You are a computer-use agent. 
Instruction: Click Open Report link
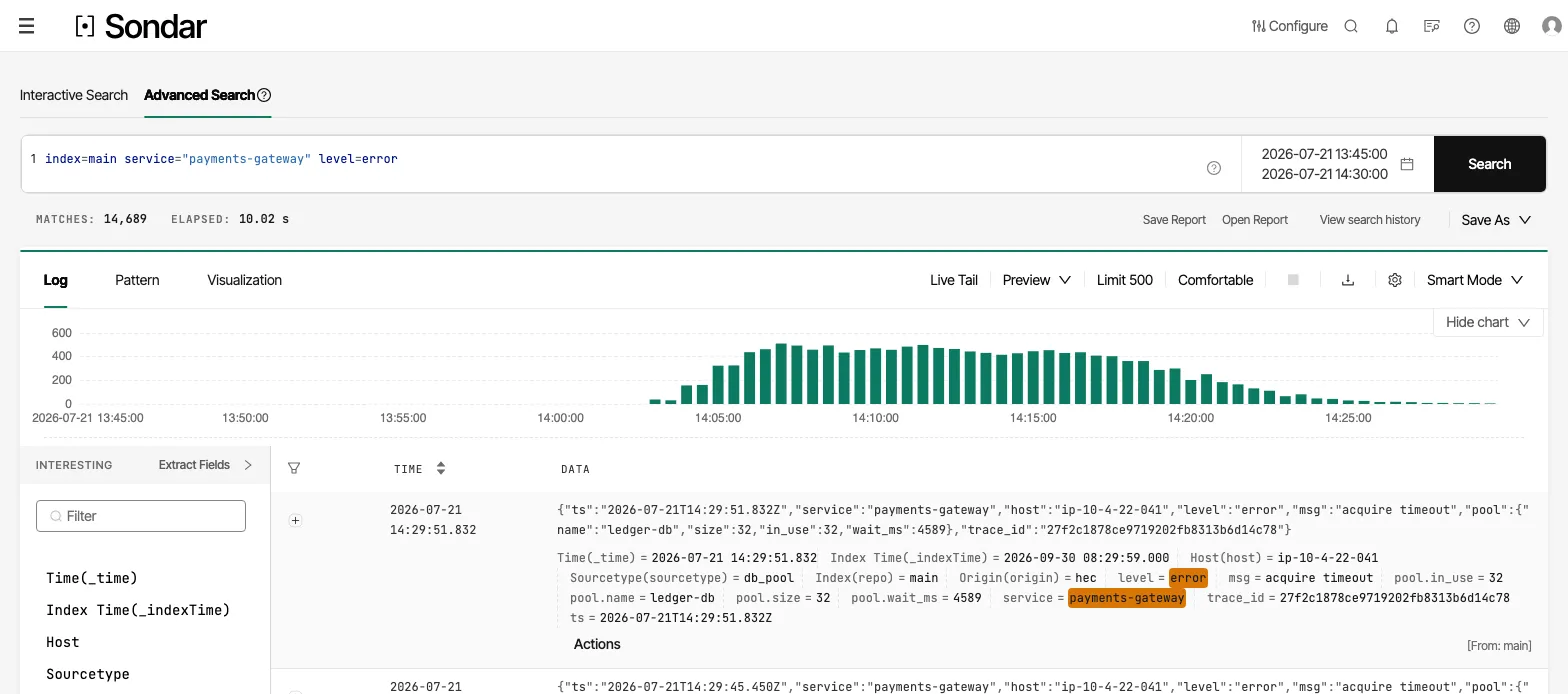click(1255, 220)
